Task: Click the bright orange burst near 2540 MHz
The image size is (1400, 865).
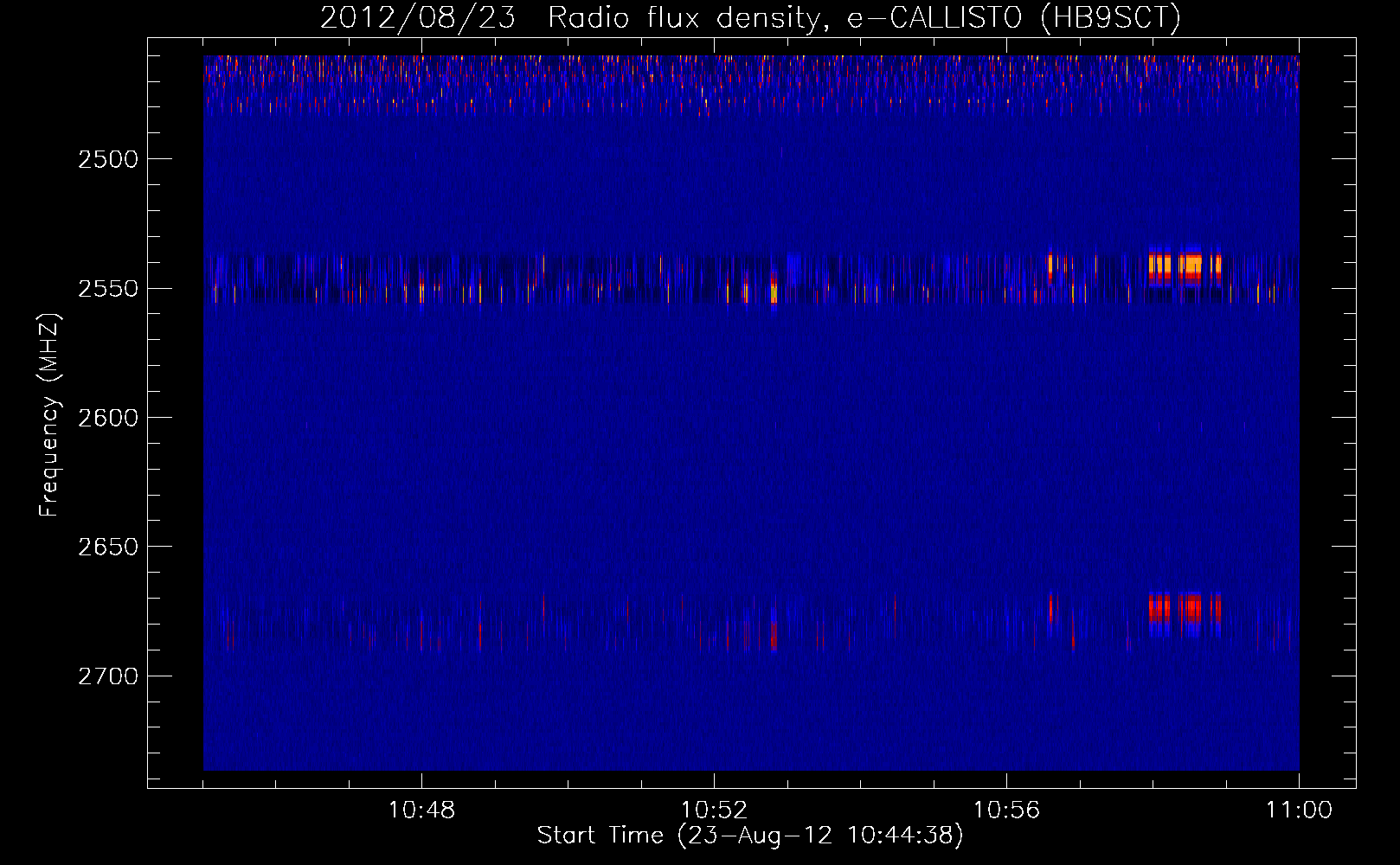Action: coord(1185,266)
